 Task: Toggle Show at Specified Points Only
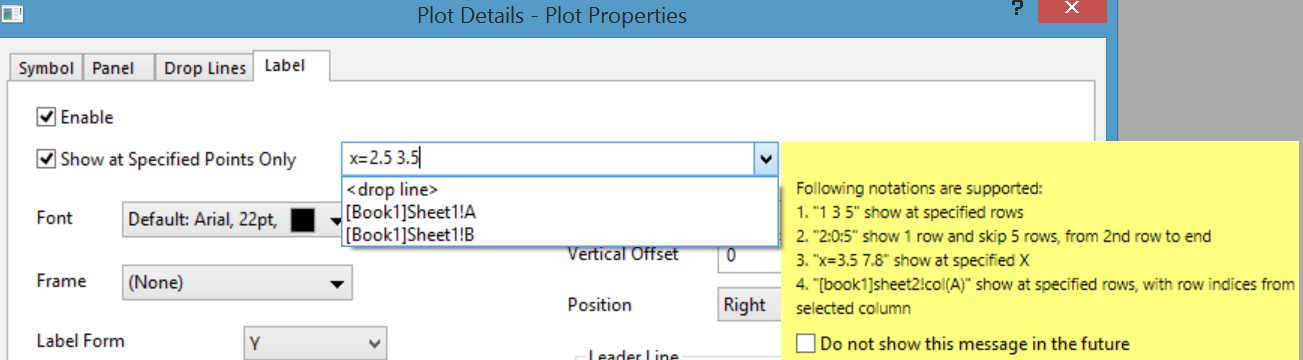coord(45,159)
